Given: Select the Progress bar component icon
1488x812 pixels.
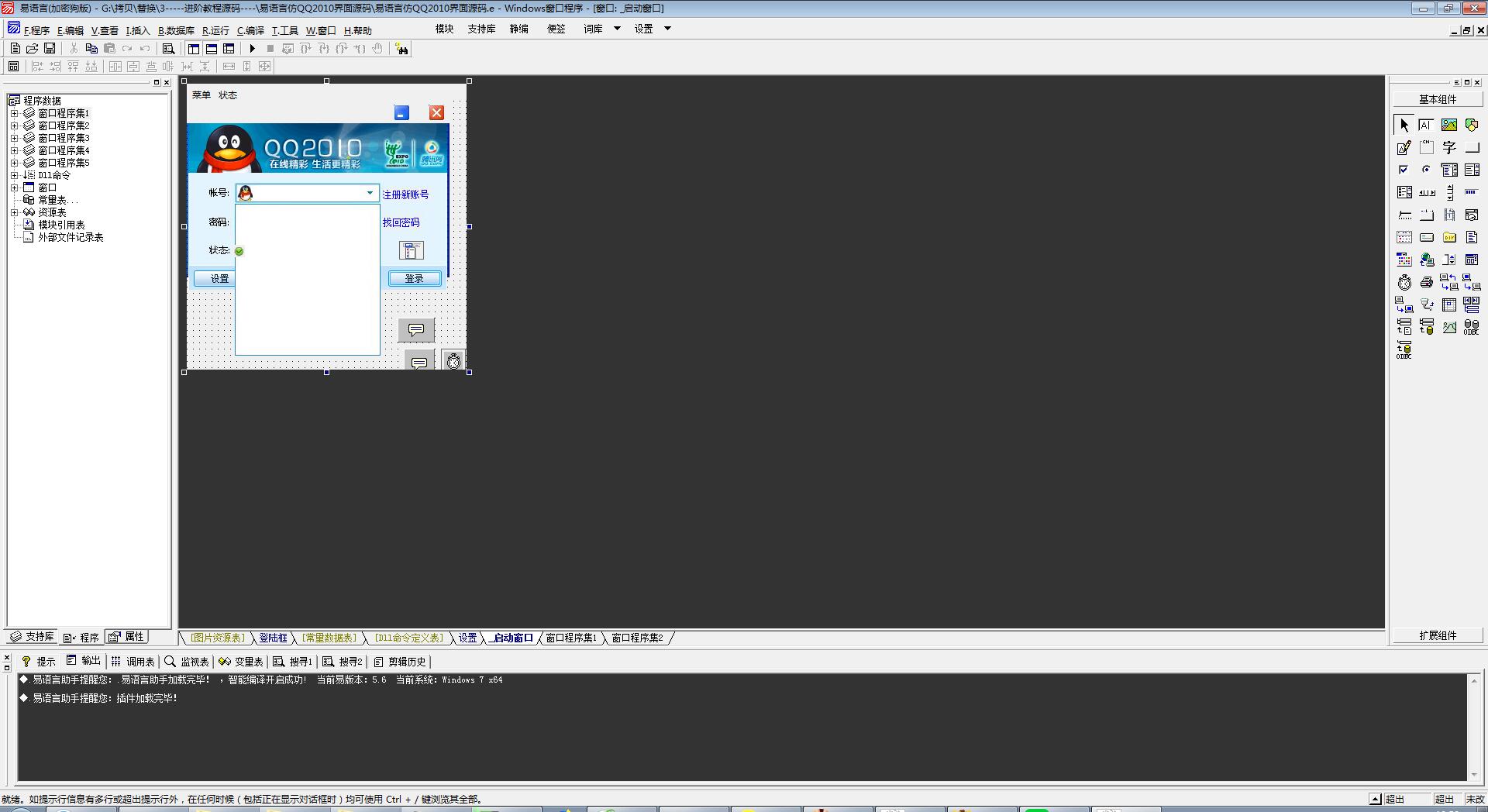Looking at the screenshot, I should tap(1472, 192).
